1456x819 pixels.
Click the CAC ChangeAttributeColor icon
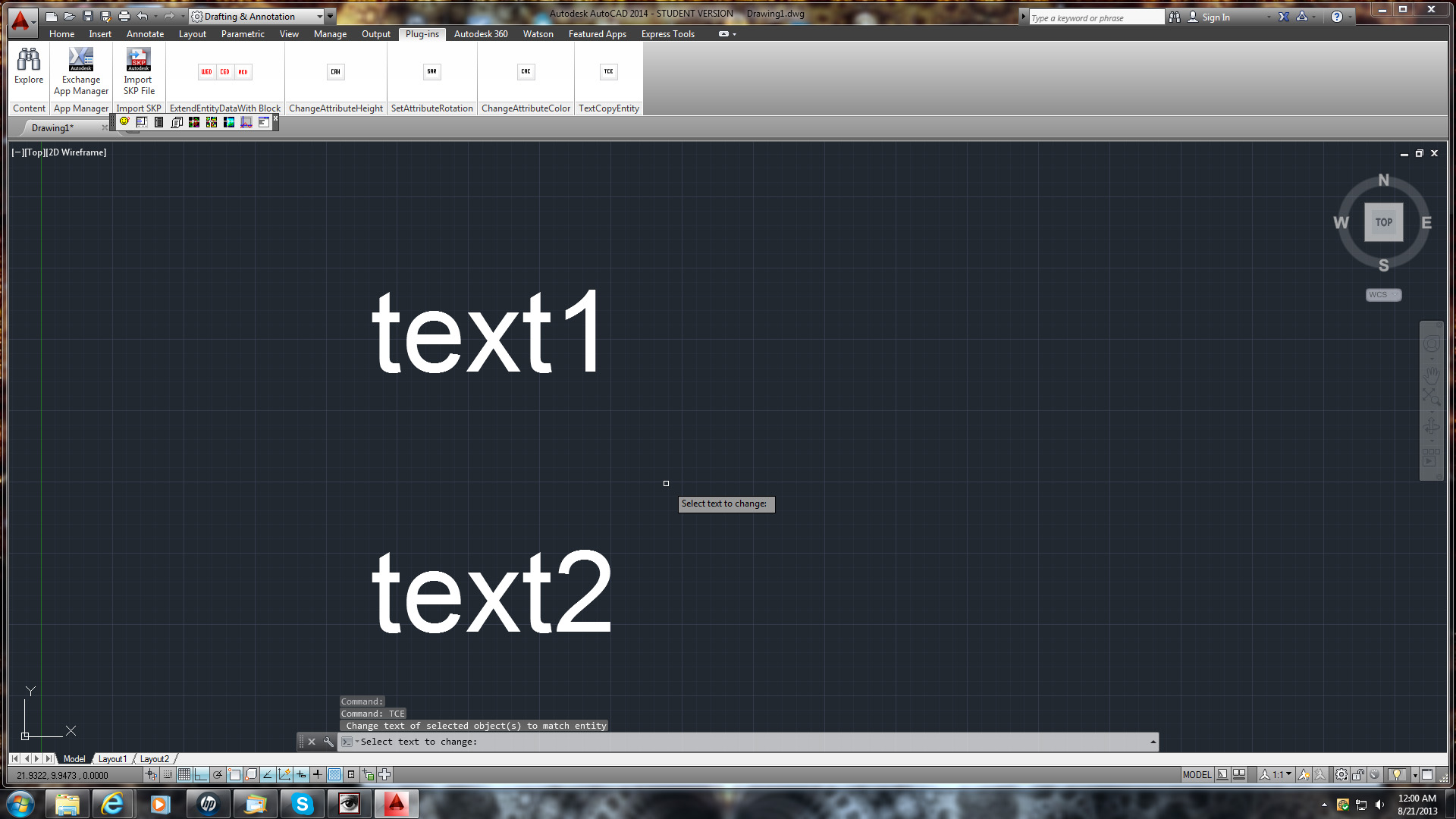click(x=526, y=71)
